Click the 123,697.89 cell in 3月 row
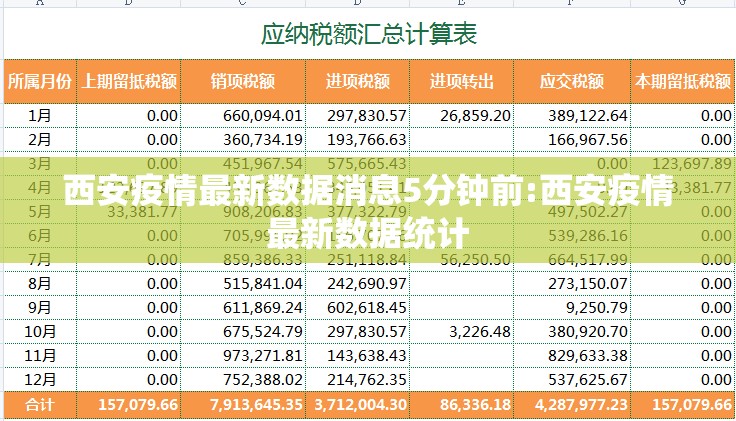The width and height of the screenshot is (736, 421). click(x=683, y=163)
